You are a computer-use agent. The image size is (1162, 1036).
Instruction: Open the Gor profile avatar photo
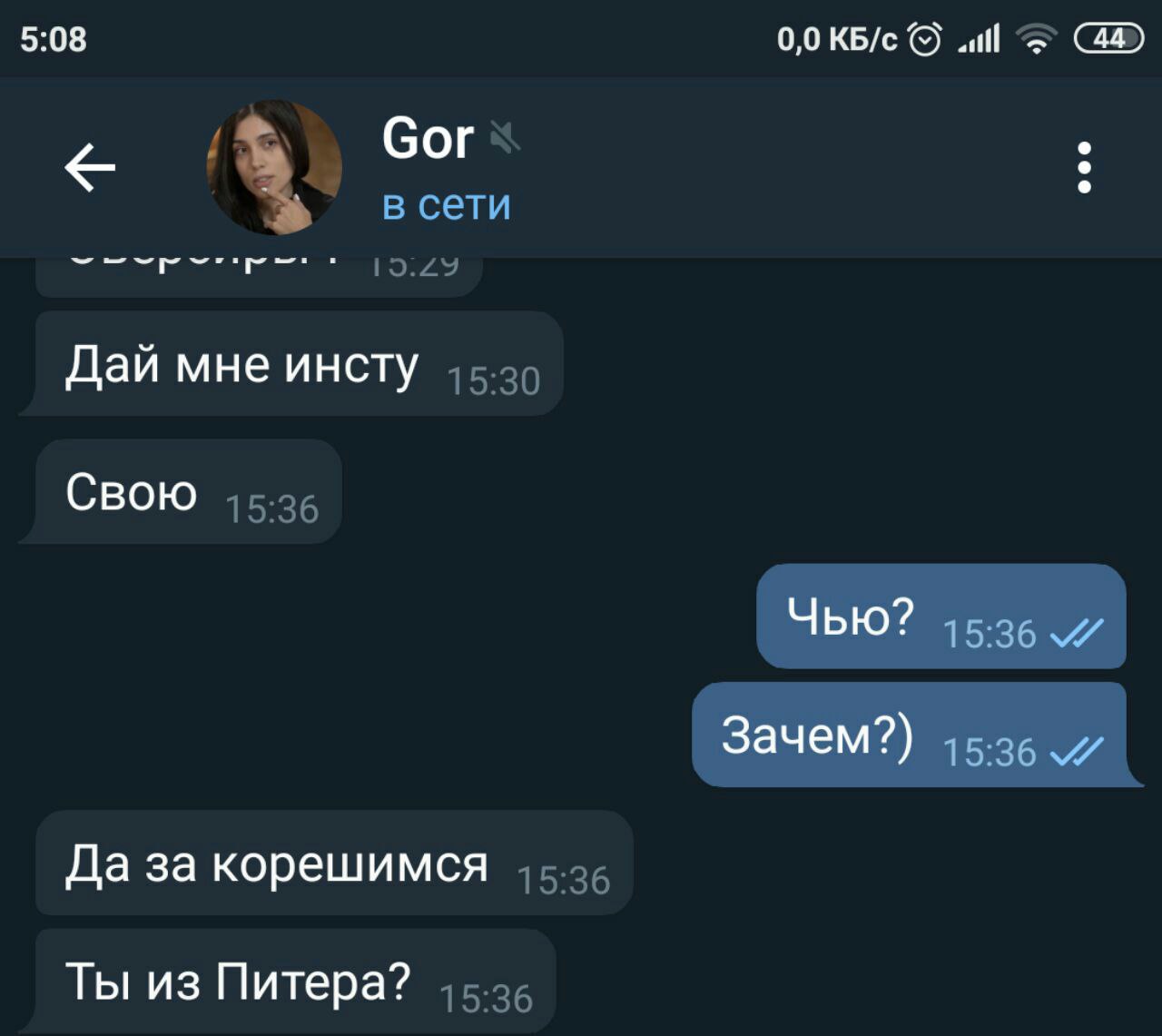click(274, 168)
